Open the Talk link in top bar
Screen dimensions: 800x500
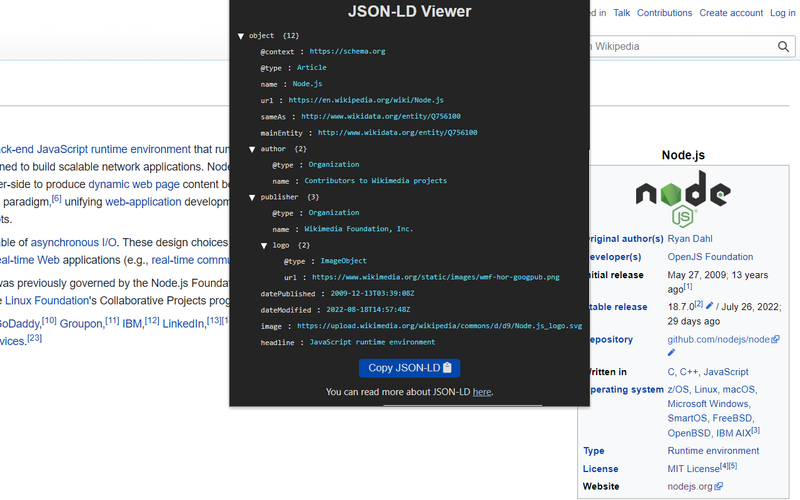(x=621, y=13)
